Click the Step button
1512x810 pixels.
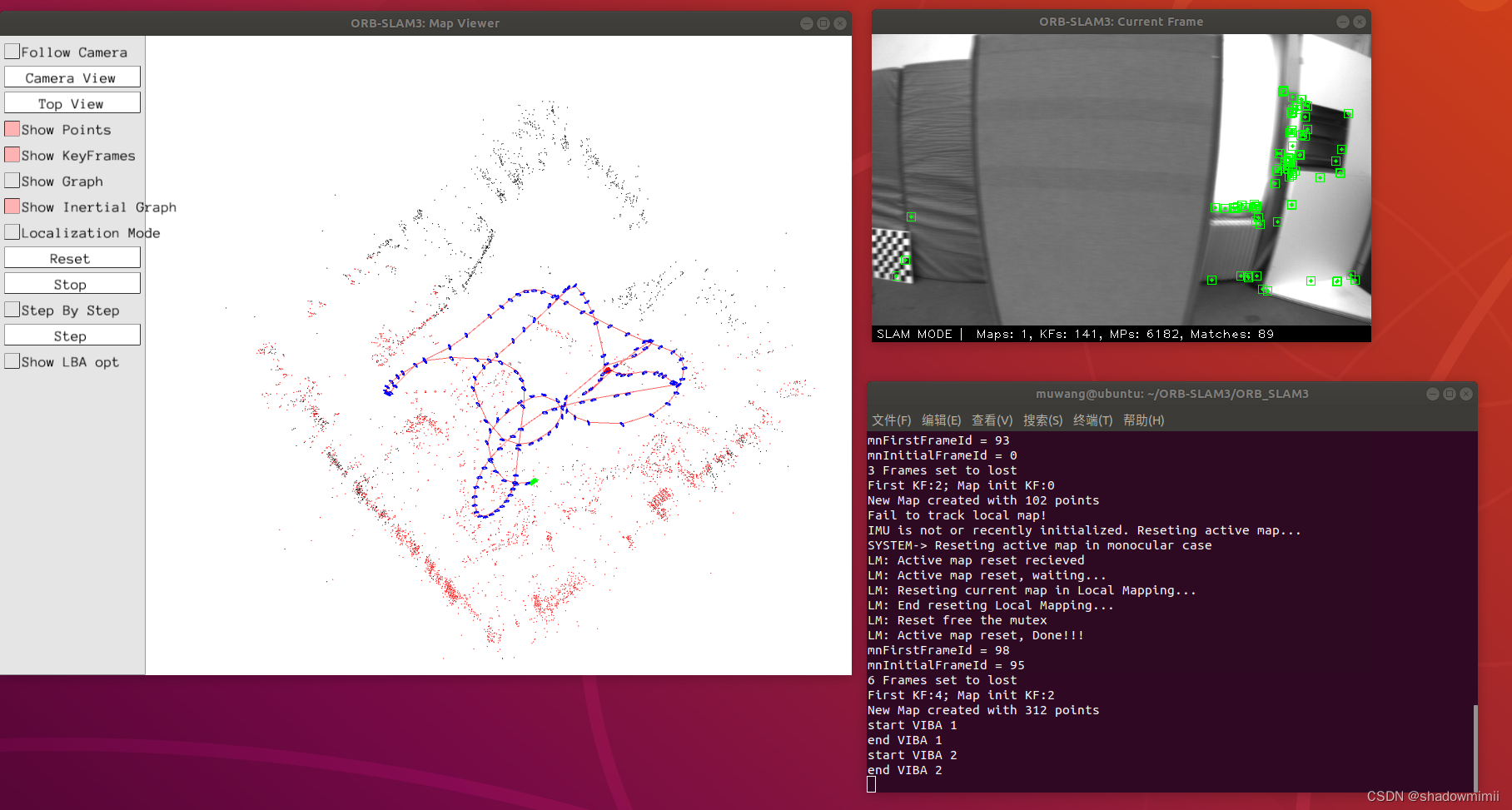pyautogui.click(x=72, y=335)
